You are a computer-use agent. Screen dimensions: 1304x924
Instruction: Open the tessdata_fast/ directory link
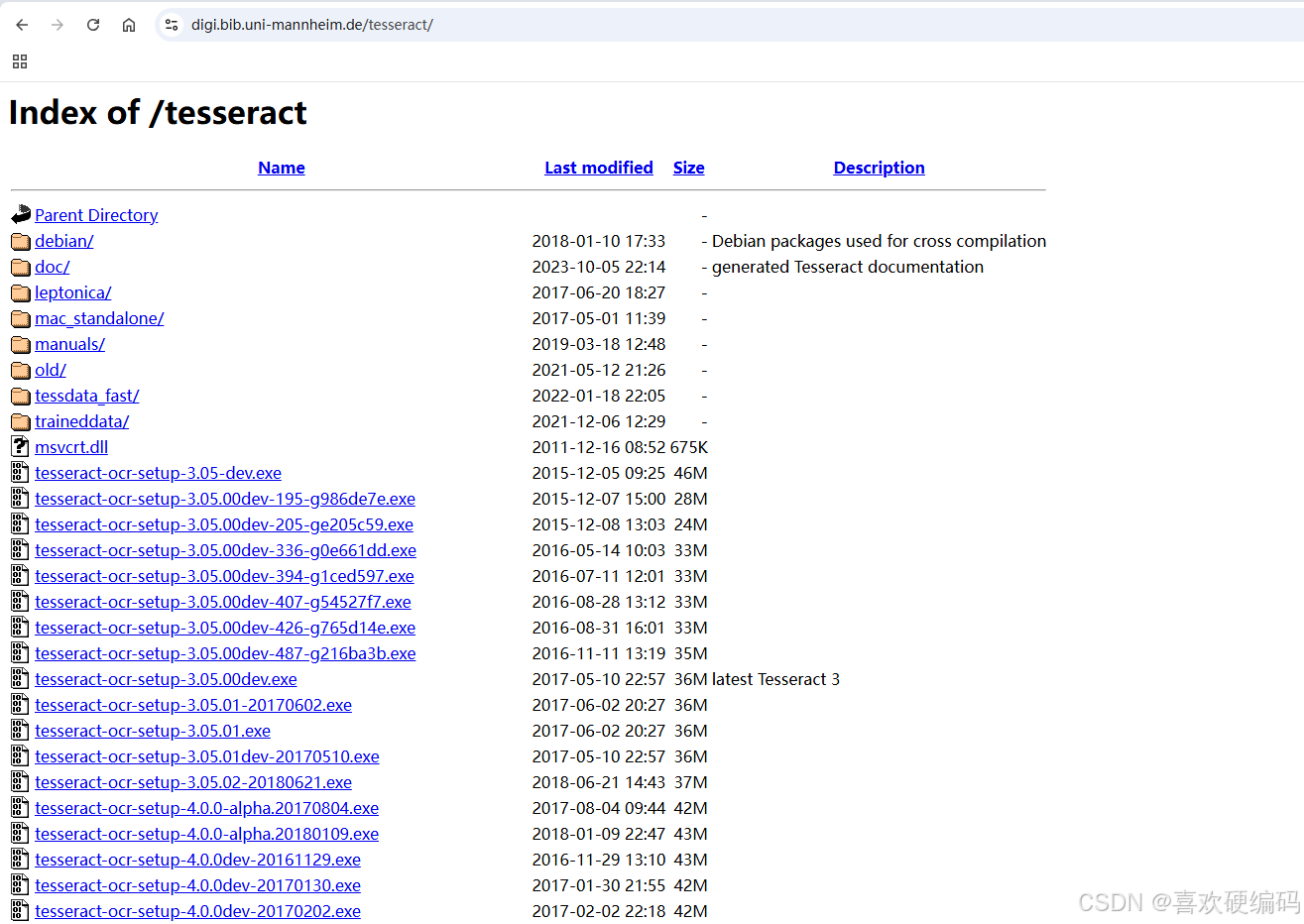coord(87,396)
